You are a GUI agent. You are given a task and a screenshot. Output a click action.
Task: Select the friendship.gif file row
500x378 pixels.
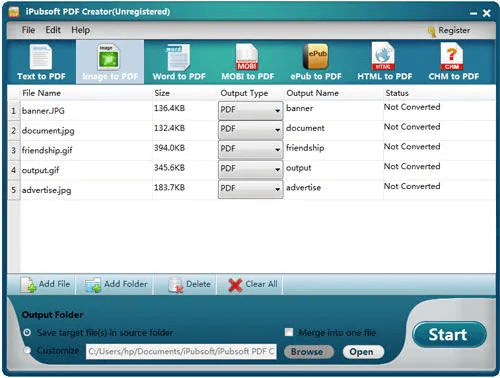click(251, 150)
